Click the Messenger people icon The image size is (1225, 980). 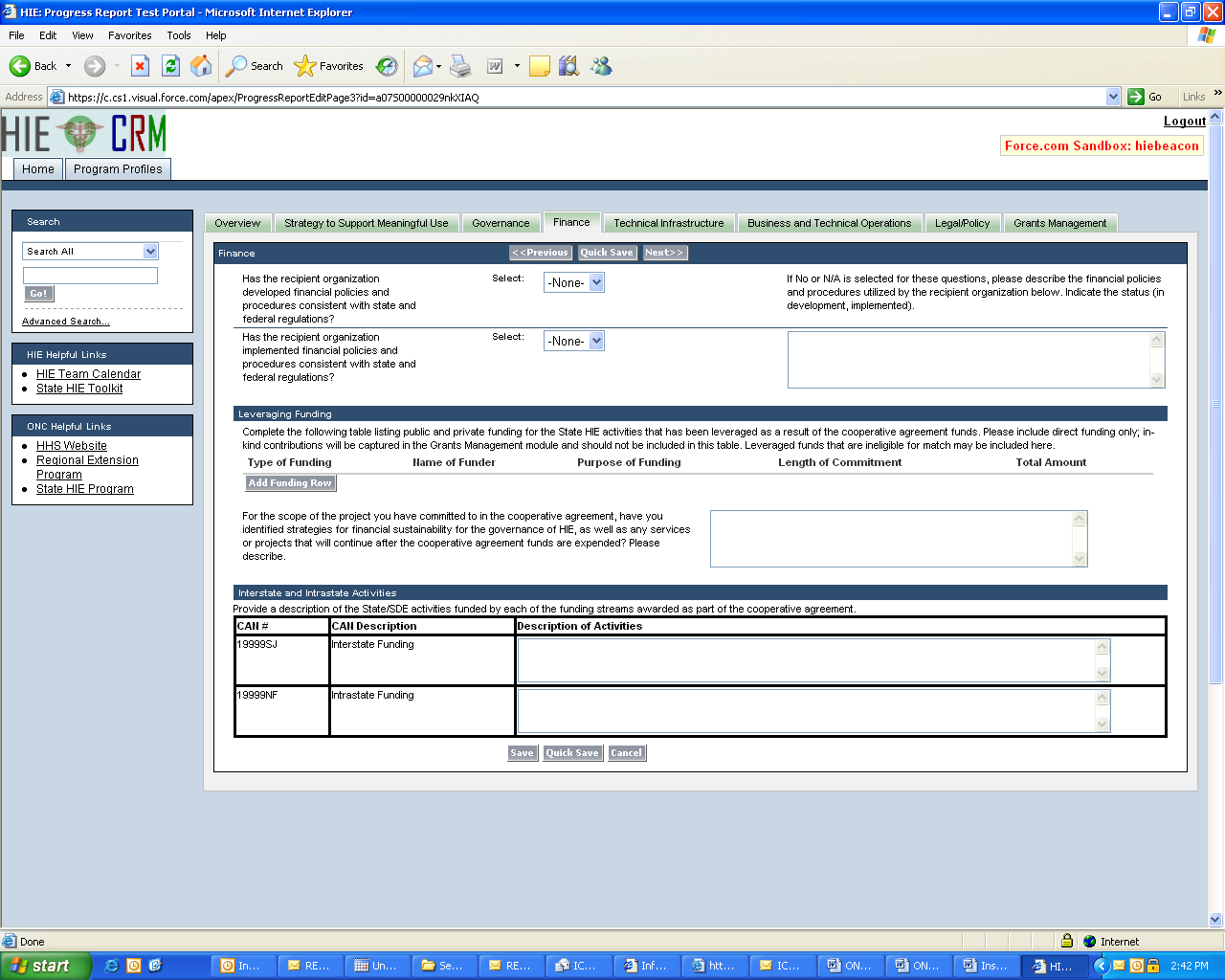(601, 66)
